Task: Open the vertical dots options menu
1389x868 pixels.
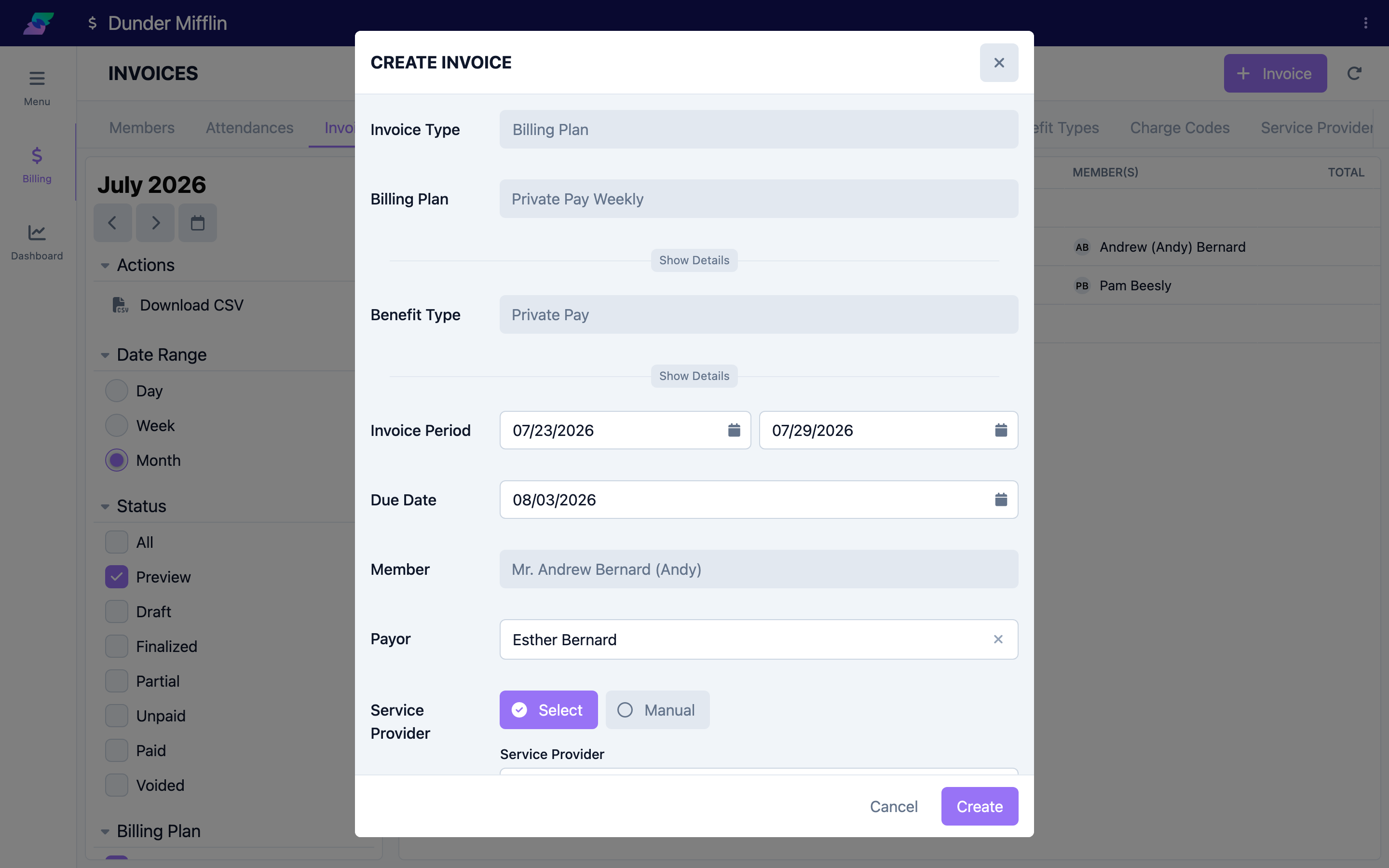Action: 1365,23
